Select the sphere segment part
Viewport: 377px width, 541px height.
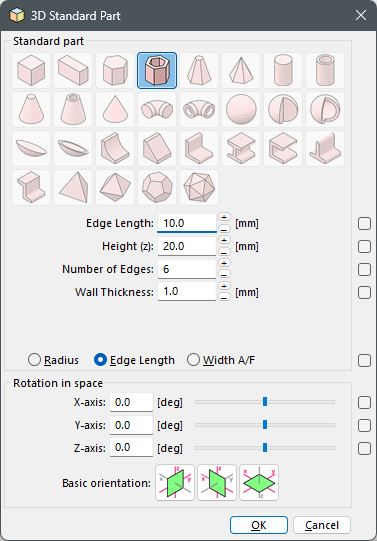point(283,109)
